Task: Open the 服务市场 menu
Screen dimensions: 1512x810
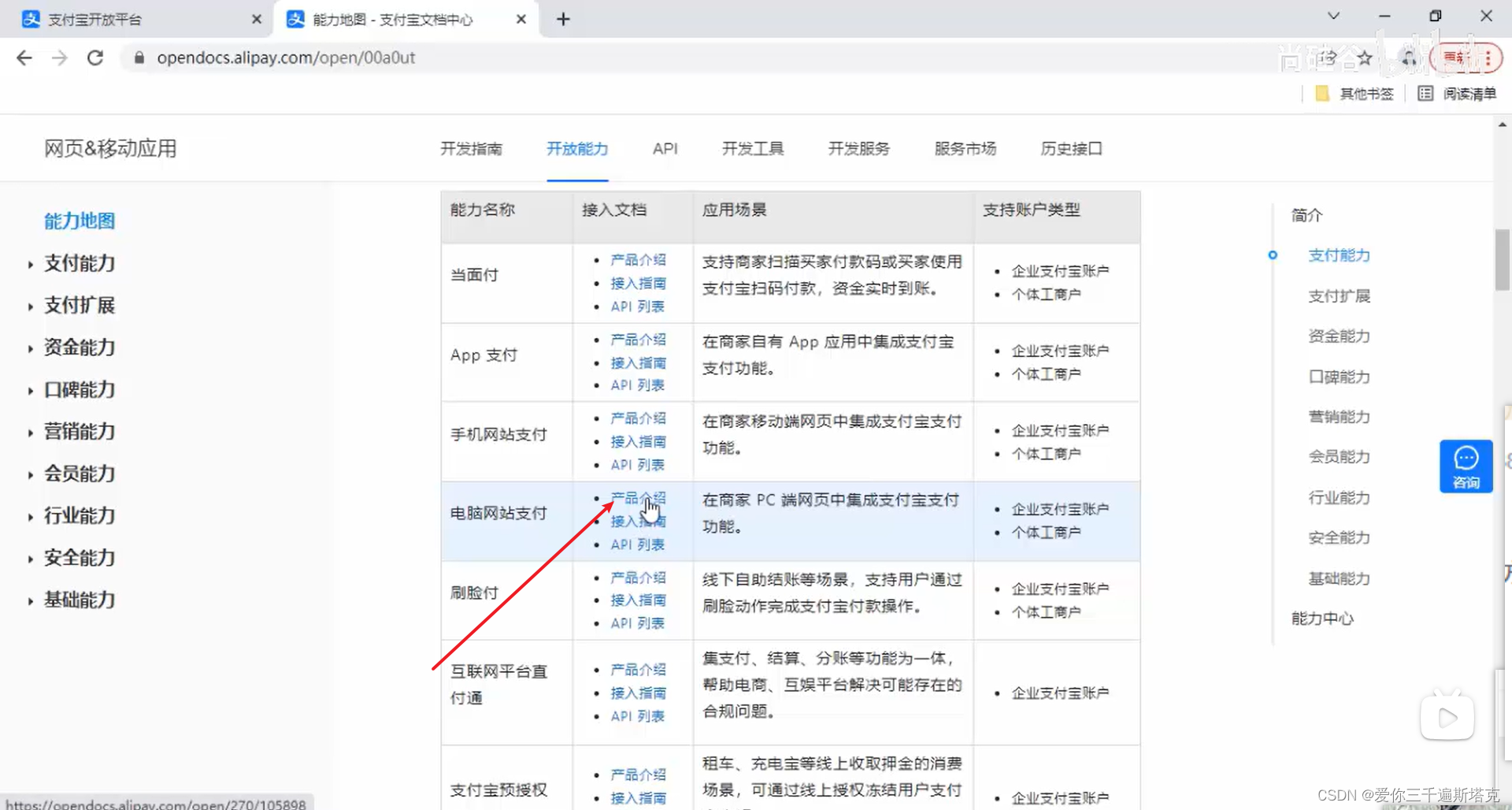Action: pos(965,148)
